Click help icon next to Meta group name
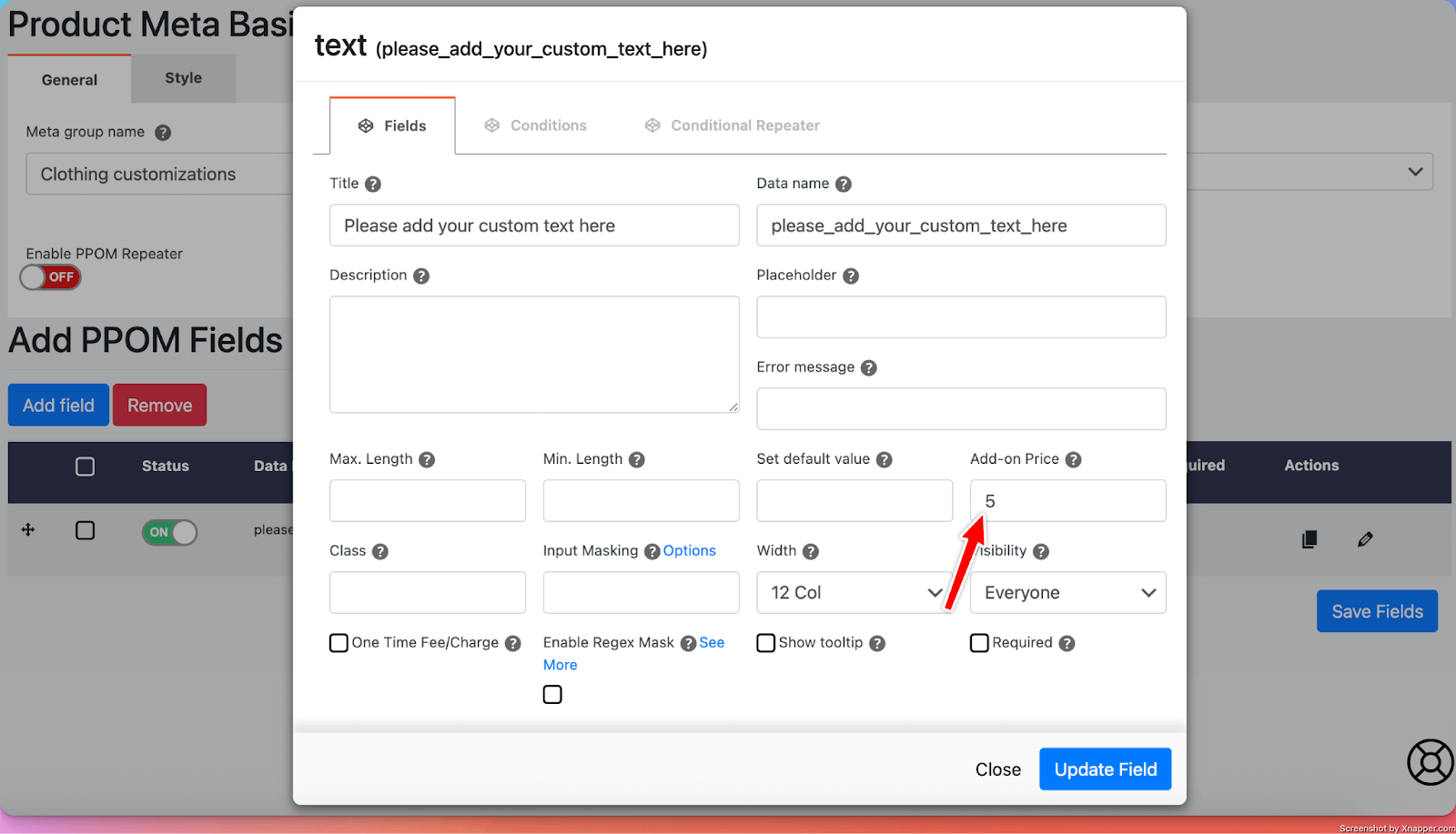The width and height of the screenshot is (1456, 834). pos(163,133)
